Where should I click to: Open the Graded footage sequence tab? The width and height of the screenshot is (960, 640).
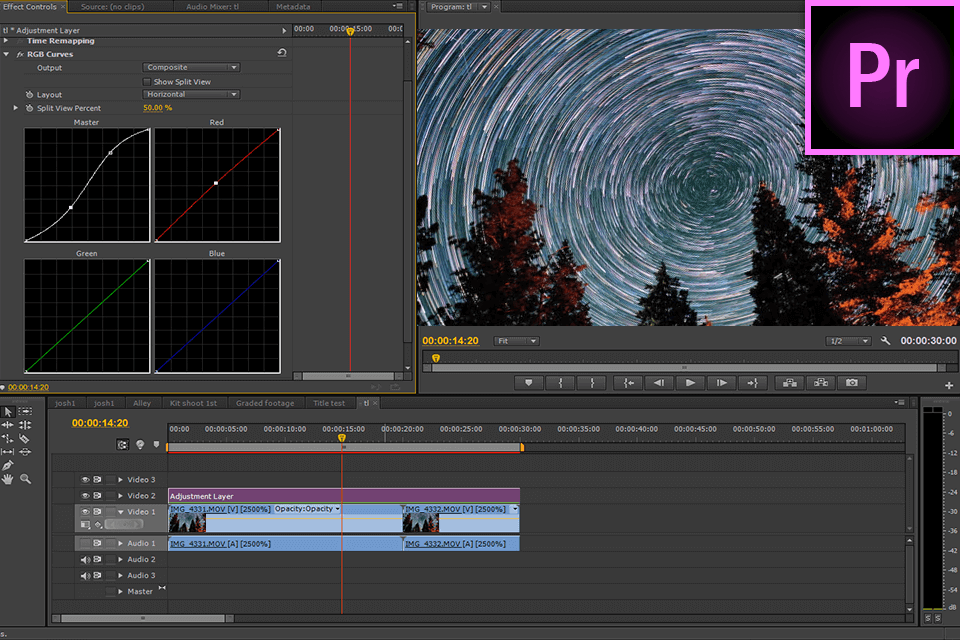(265, 403)
